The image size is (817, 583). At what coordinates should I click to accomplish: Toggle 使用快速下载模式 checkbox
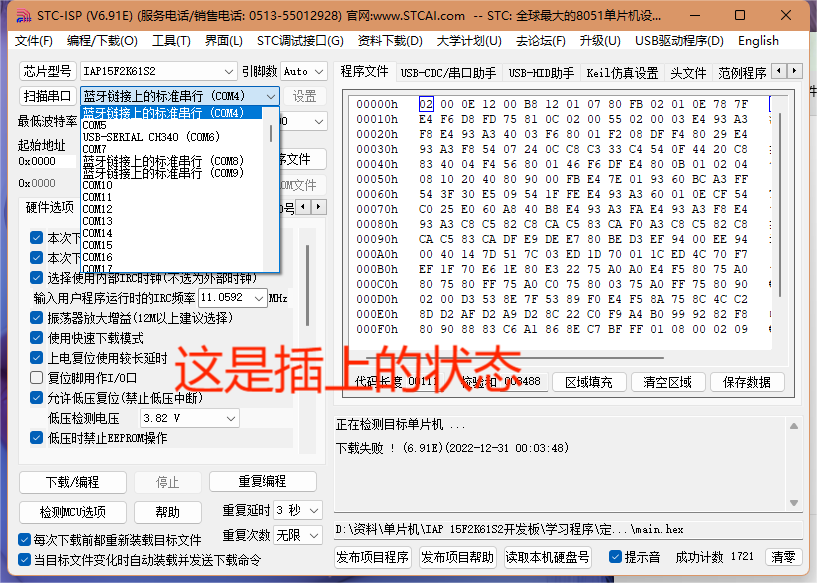[36, 338]
